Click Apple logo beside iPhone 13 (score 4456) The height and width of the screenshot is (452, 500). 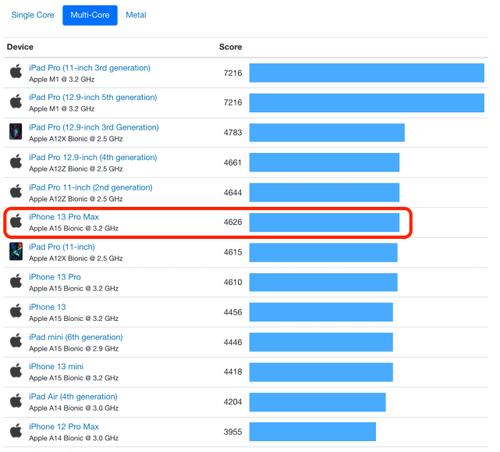[16, 311]
